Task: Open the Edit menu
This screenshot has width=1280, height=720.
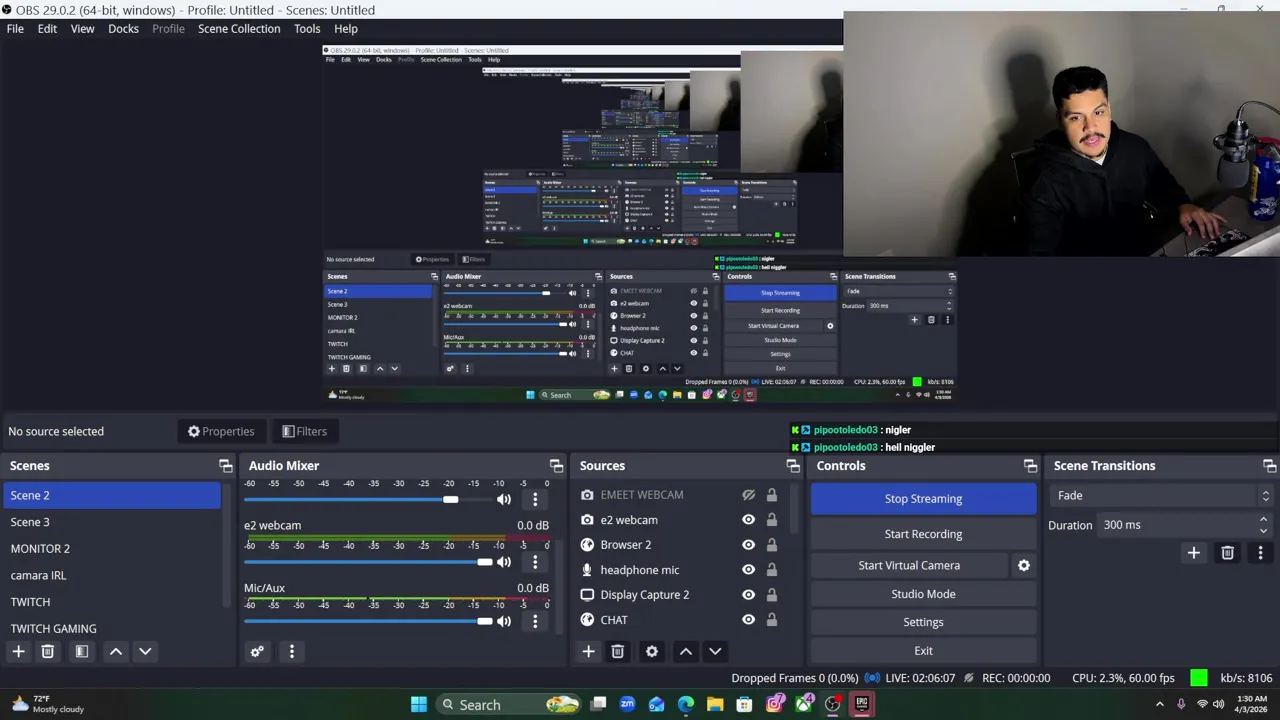Action: 47,29
